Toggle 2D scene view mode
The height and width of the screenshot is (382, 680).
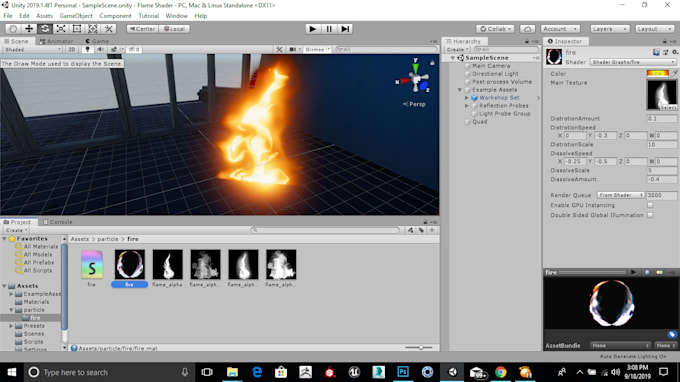coord(72,49)
